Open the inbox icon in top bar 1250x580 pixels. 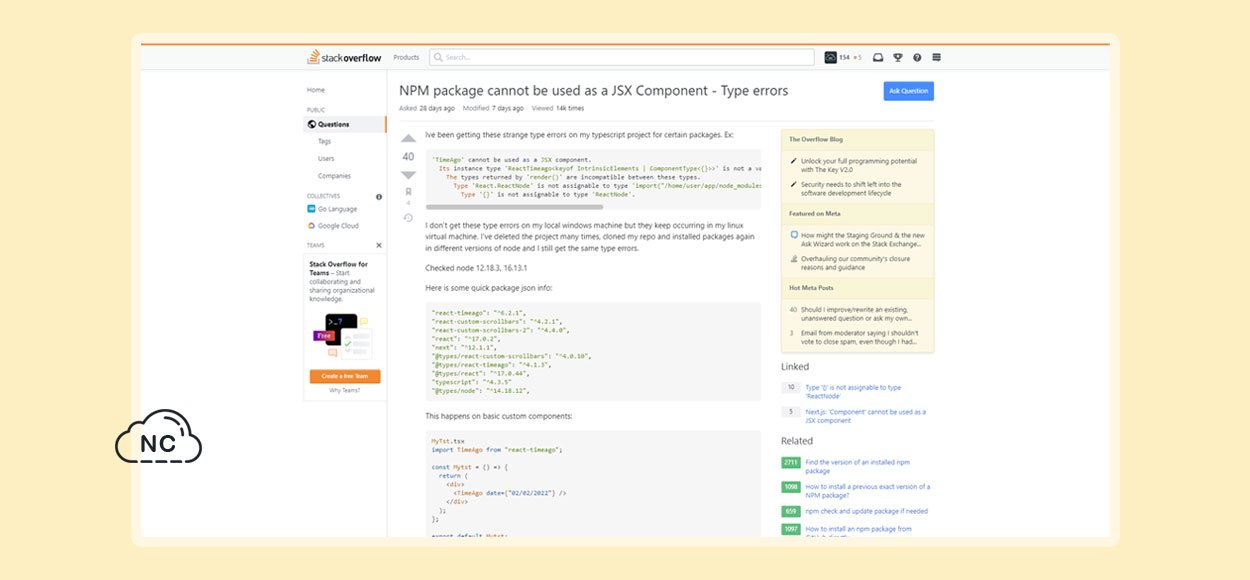[x=878, y=58]
